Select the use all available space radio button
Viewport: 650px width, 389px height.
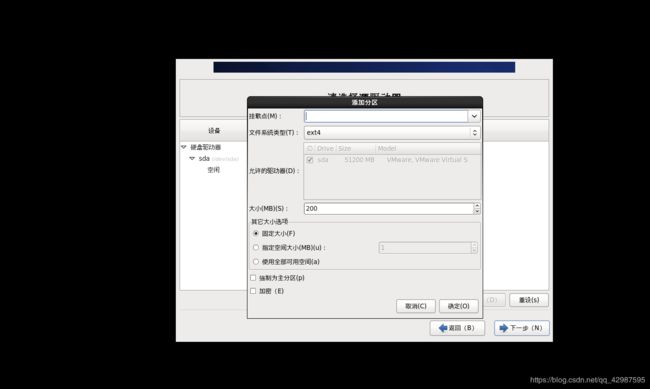click(256, 262)
